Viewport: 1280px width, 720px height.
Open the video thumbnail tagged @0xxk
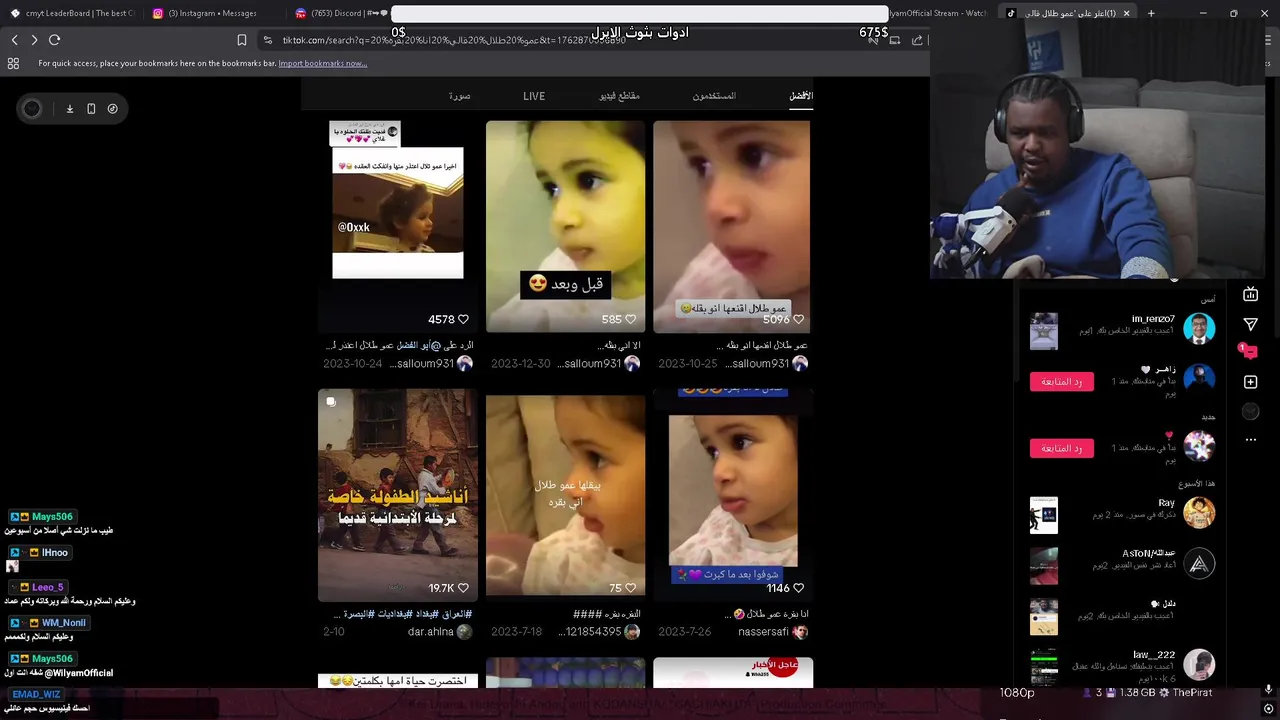[x=398, y=227]
